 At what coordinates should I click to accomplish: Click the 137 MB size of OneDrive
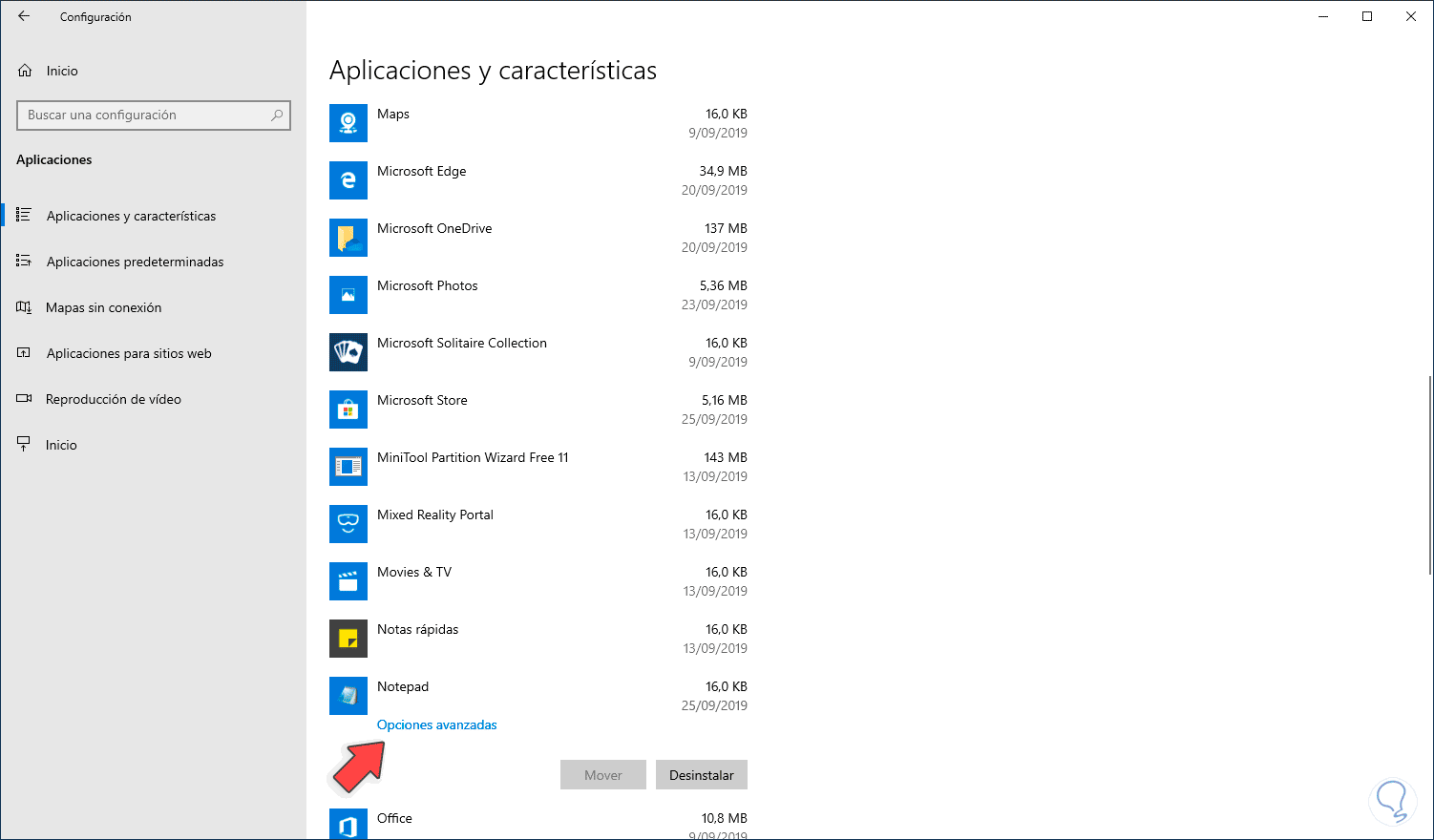point(727,229)
